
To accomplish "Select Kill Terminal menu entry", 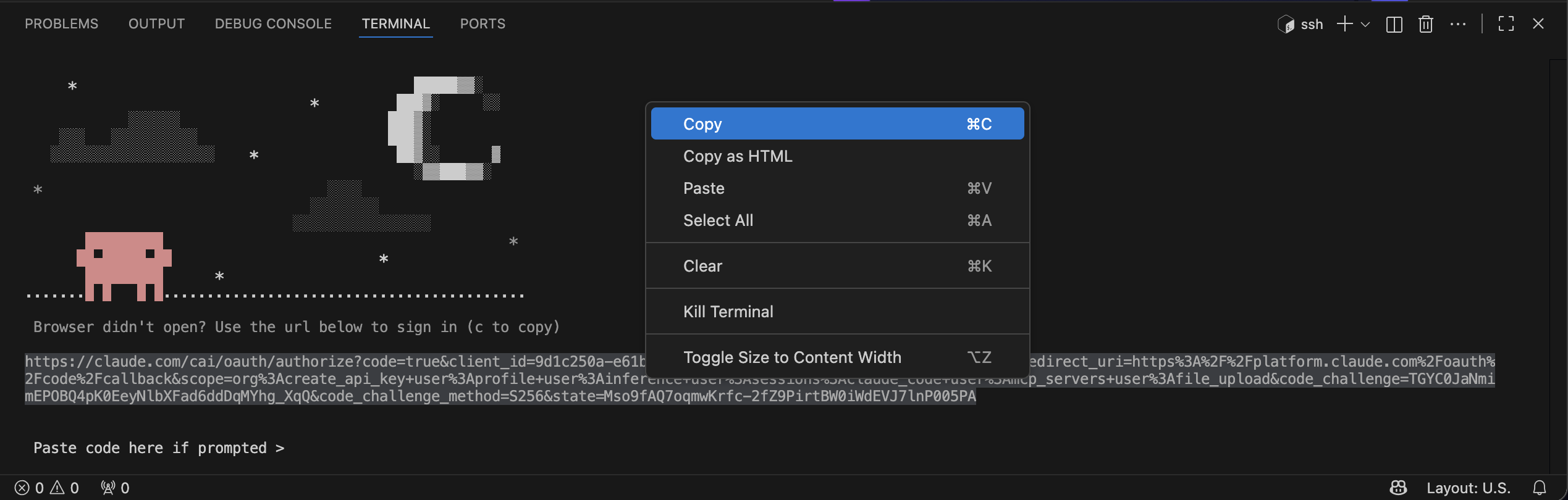I will (837, 312).
